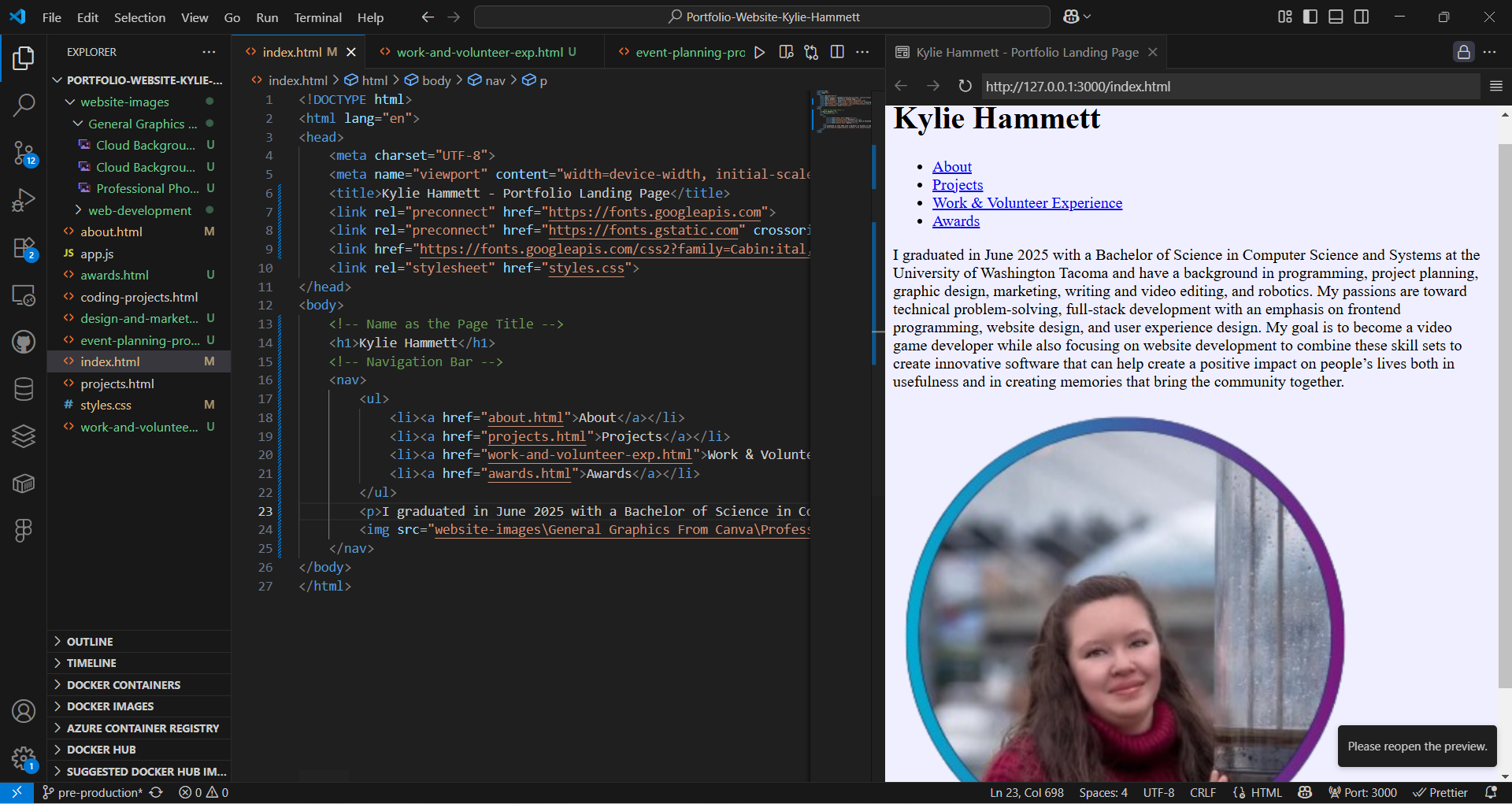1512x804 pixels.
Task: Click the preview page vertical scrollbar
Action: pyautogui.click(x=1505, y=416)
